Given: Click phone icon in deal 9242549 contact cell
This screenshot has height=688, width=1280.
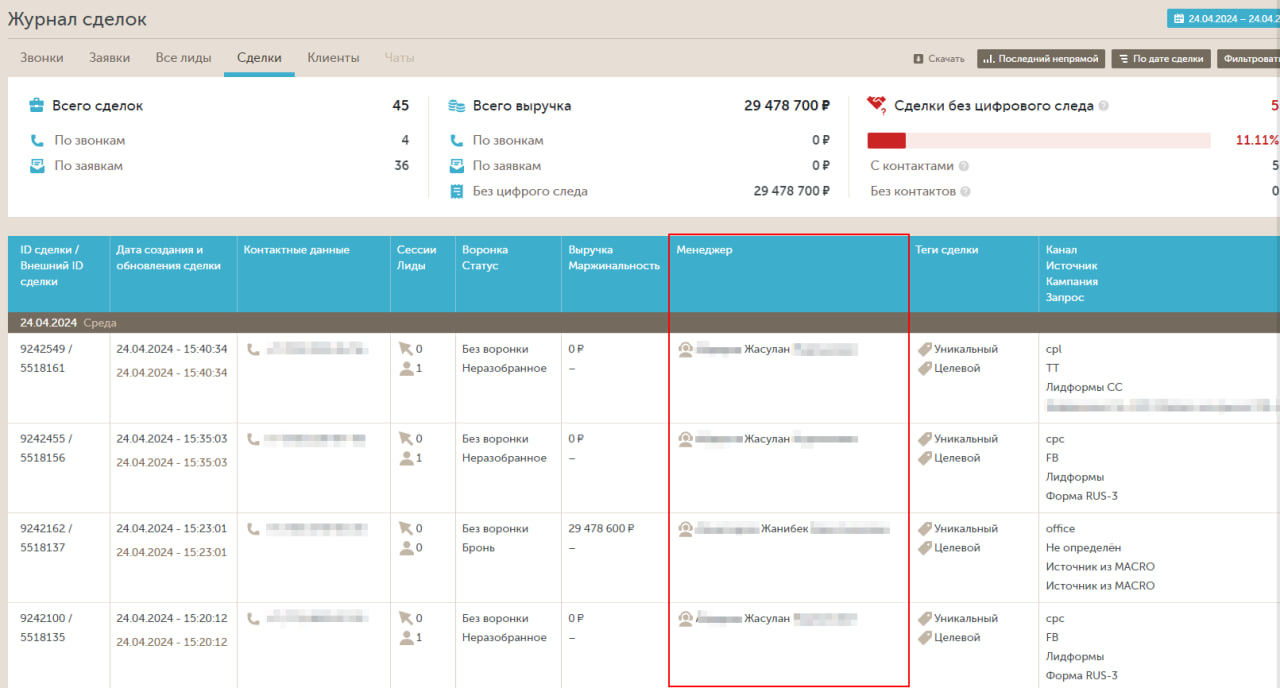Looking at the screenshot, I should [x=253, y=350].
